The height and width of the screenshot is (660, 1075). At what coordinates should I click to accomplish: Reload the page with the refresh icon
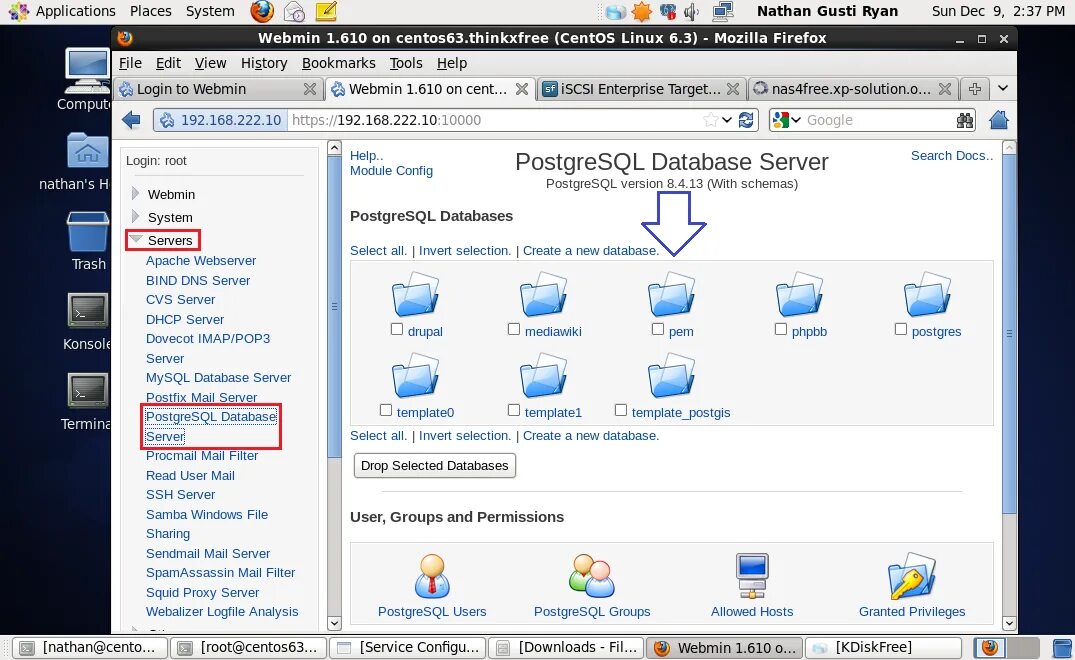pos(746,120)
